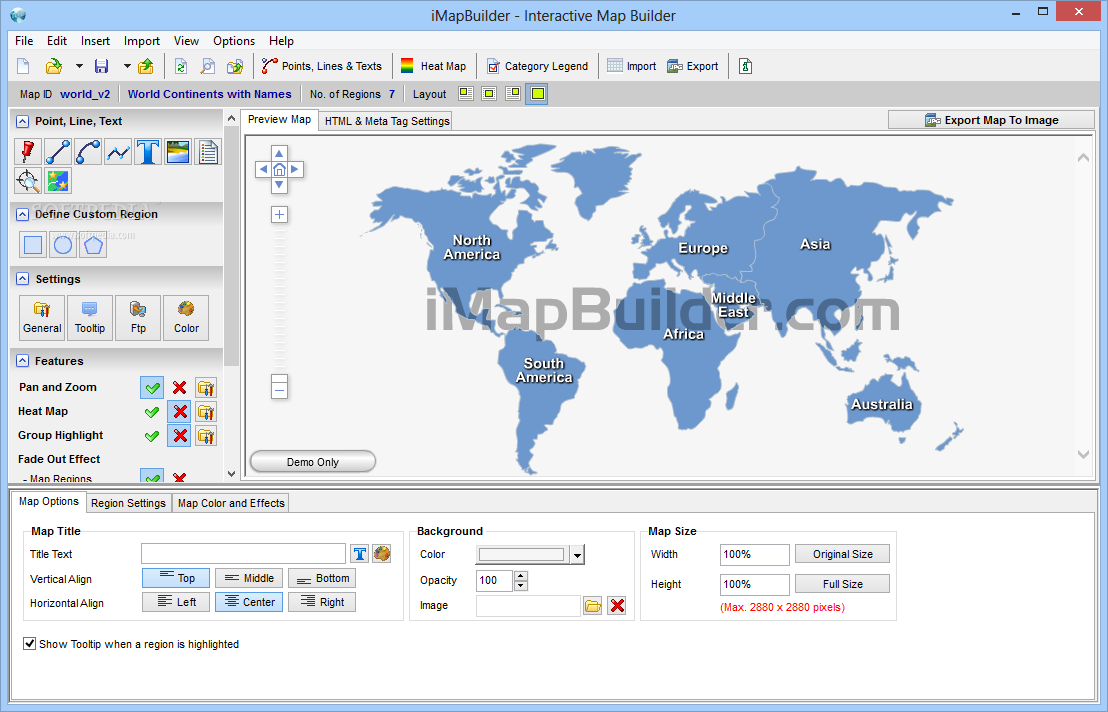Open the File menu
The height and width of the screenshot is (712, 1108).
point(24,41)
